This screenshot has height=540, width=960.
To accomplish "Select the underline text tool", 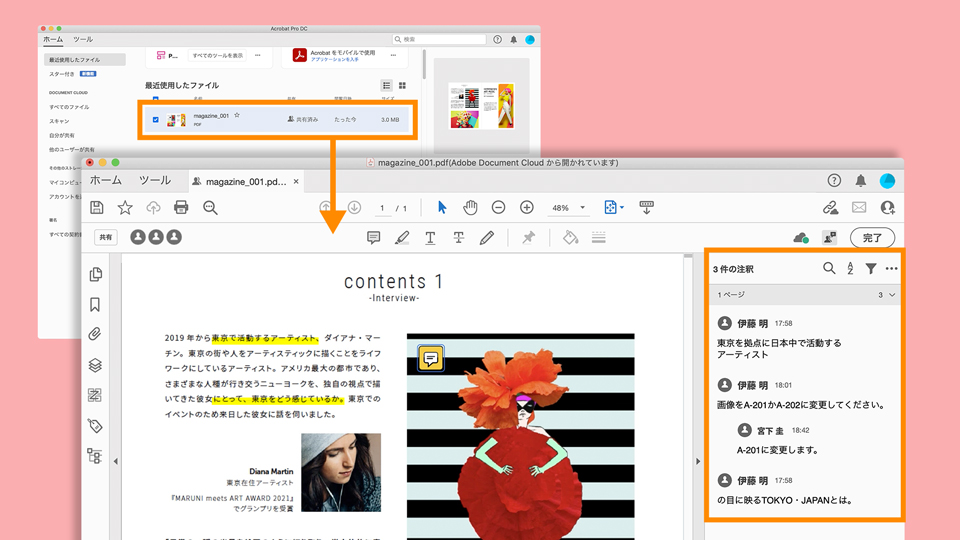I will point(430,238).
